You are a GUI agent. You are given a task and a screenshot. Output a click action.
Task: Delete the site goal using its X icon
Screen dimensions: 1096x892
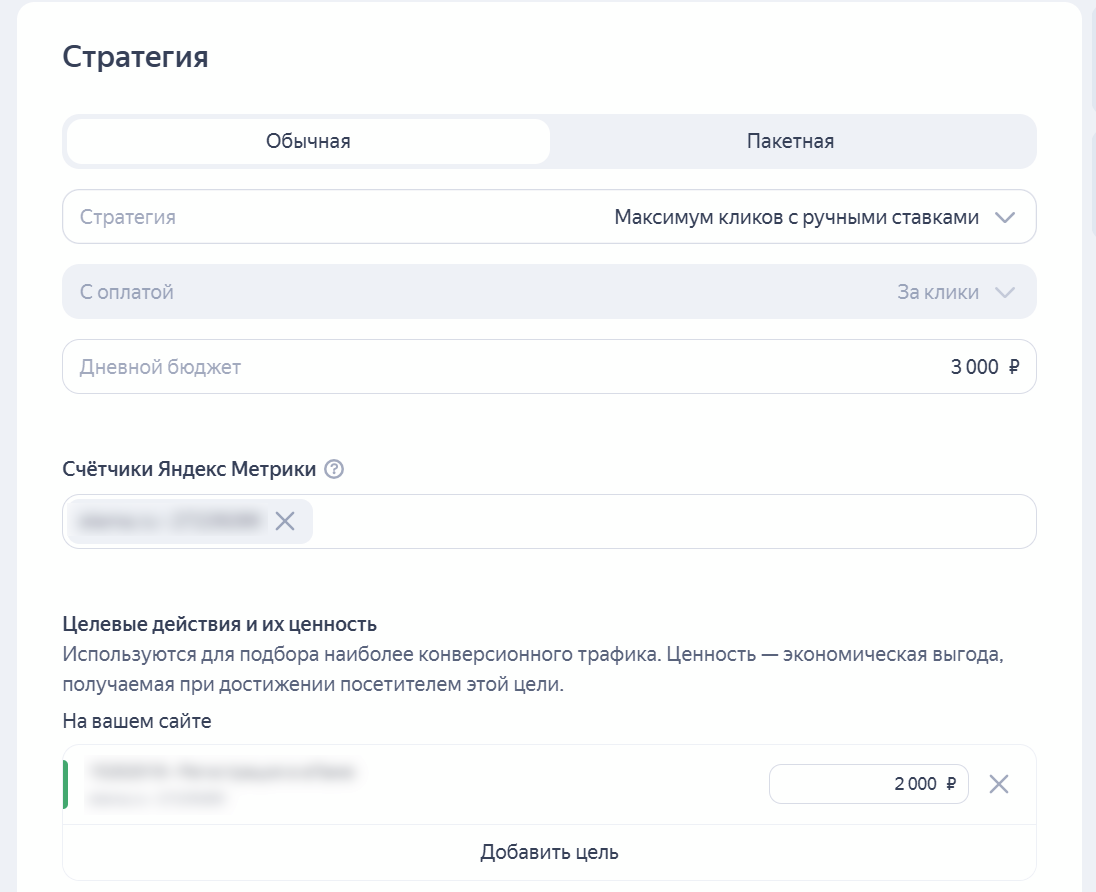(999, 784)
